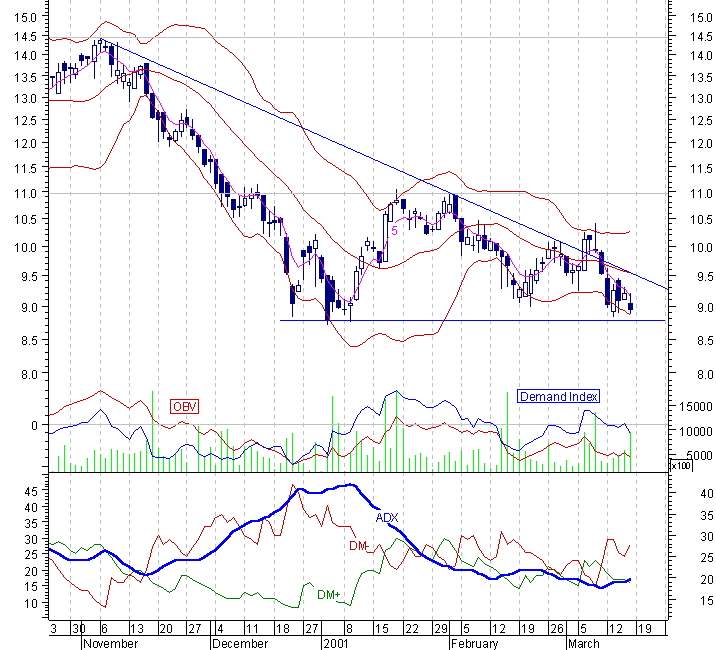Click the 9.0 price on right axis
The width and height of the screenshot is (716, 650).
(x=705, y=307)
